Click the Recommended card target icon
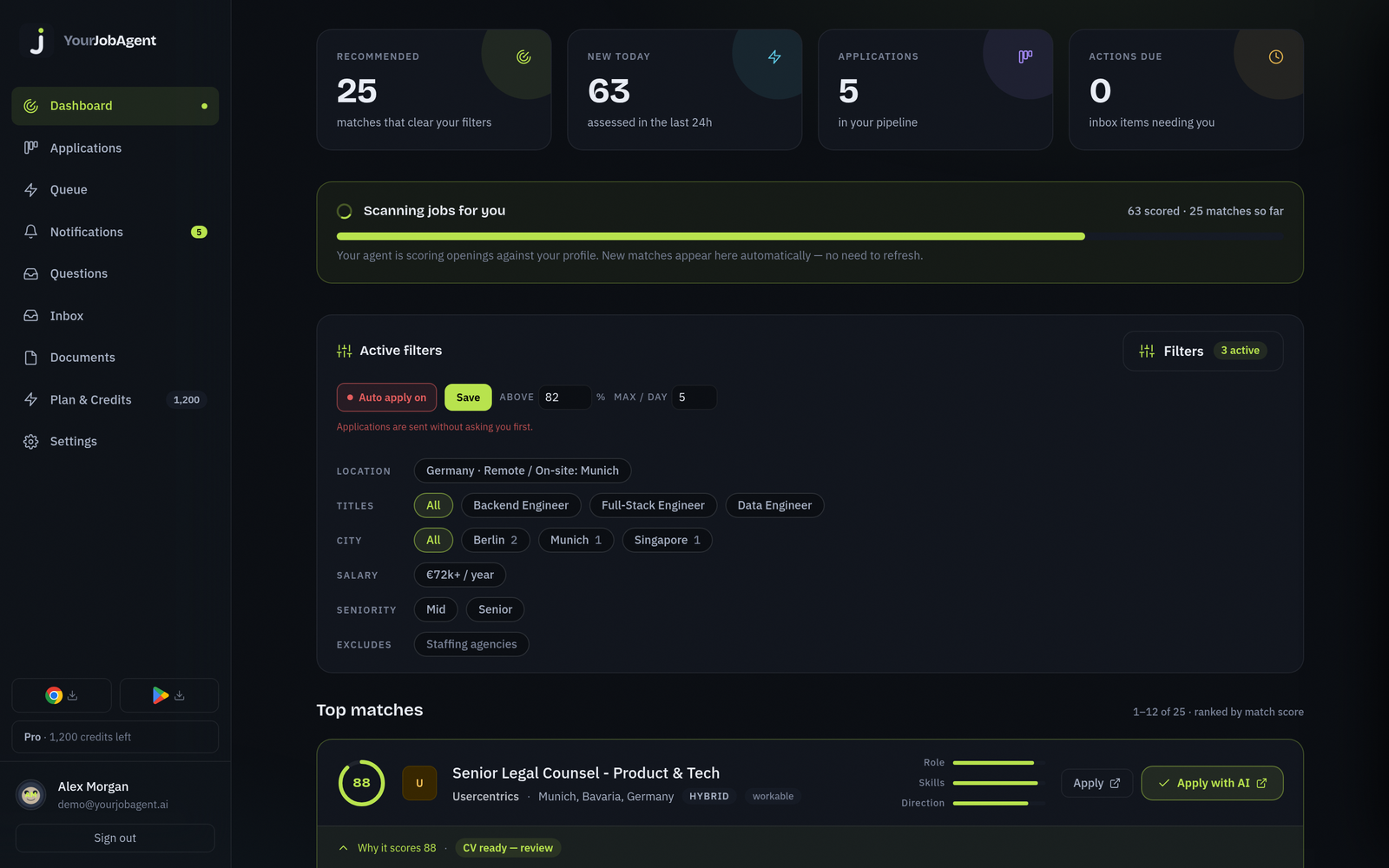Viewport: 1389px width, 868px height. [x=523, y=57]
